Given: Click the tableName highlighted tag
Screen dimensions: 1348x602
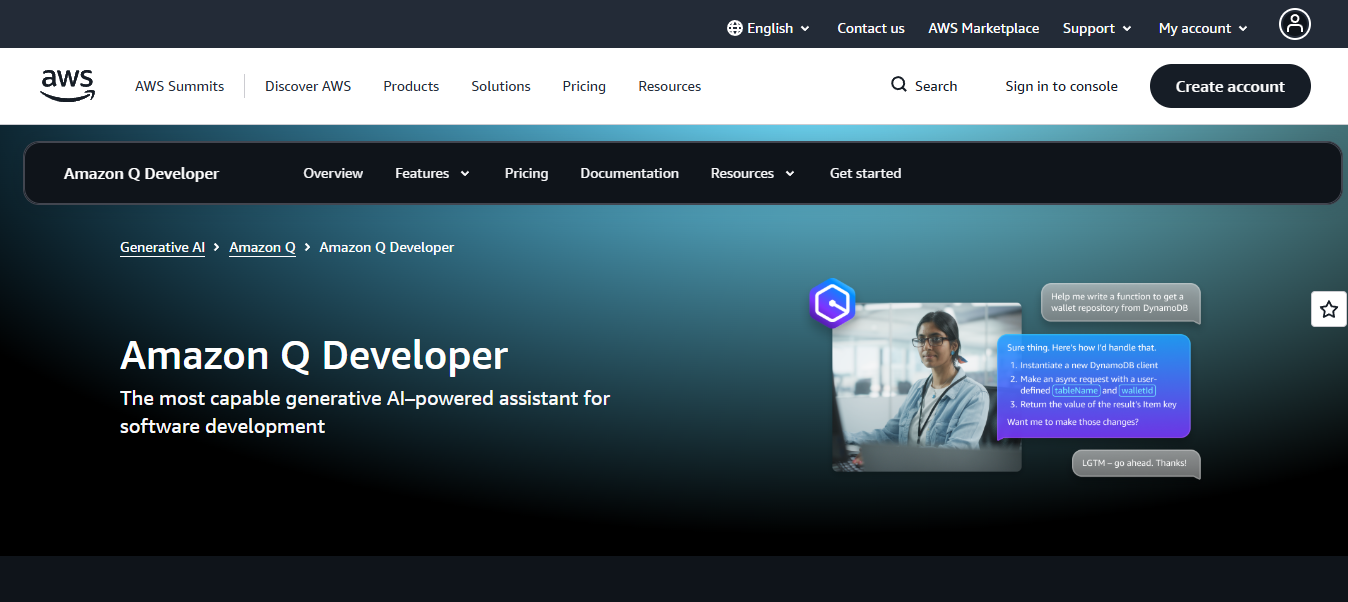Looking at the screenshot, I should 1076,391.
